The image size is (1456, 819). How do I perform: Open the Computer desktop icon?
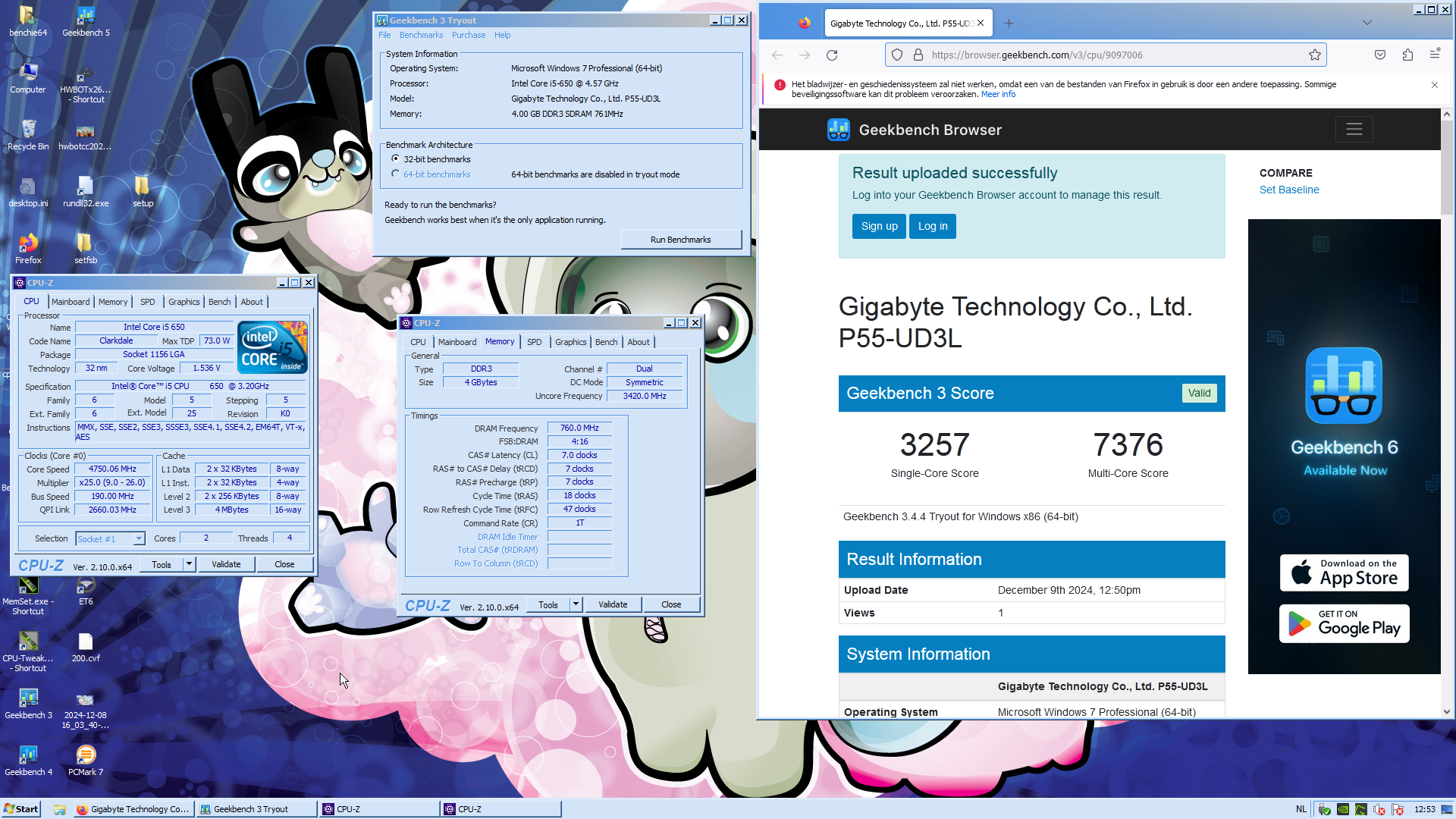coord(27,77)
